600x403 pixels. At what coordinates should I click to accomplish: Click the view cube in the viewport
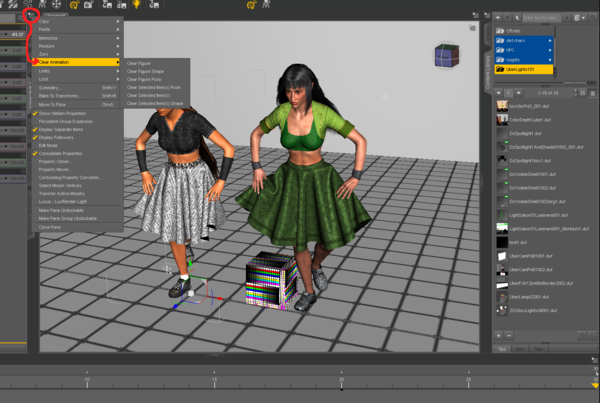447,56
